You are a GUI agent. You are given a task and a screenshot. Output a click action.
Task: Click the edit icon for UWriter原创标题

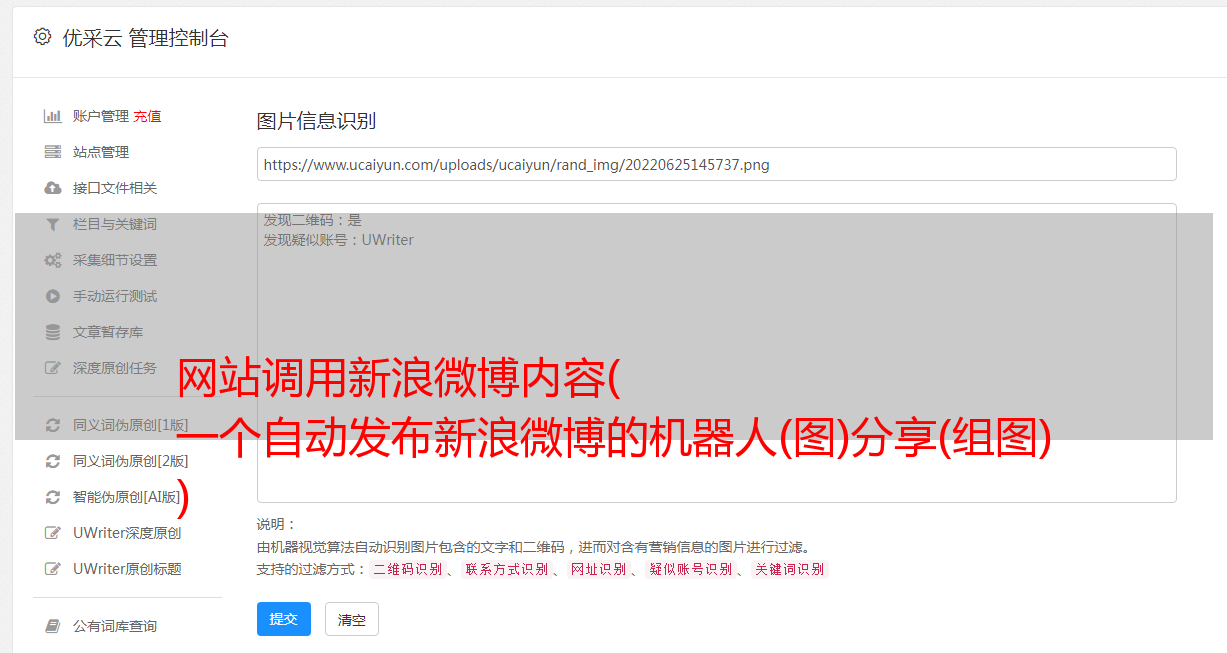coord(53,569)
